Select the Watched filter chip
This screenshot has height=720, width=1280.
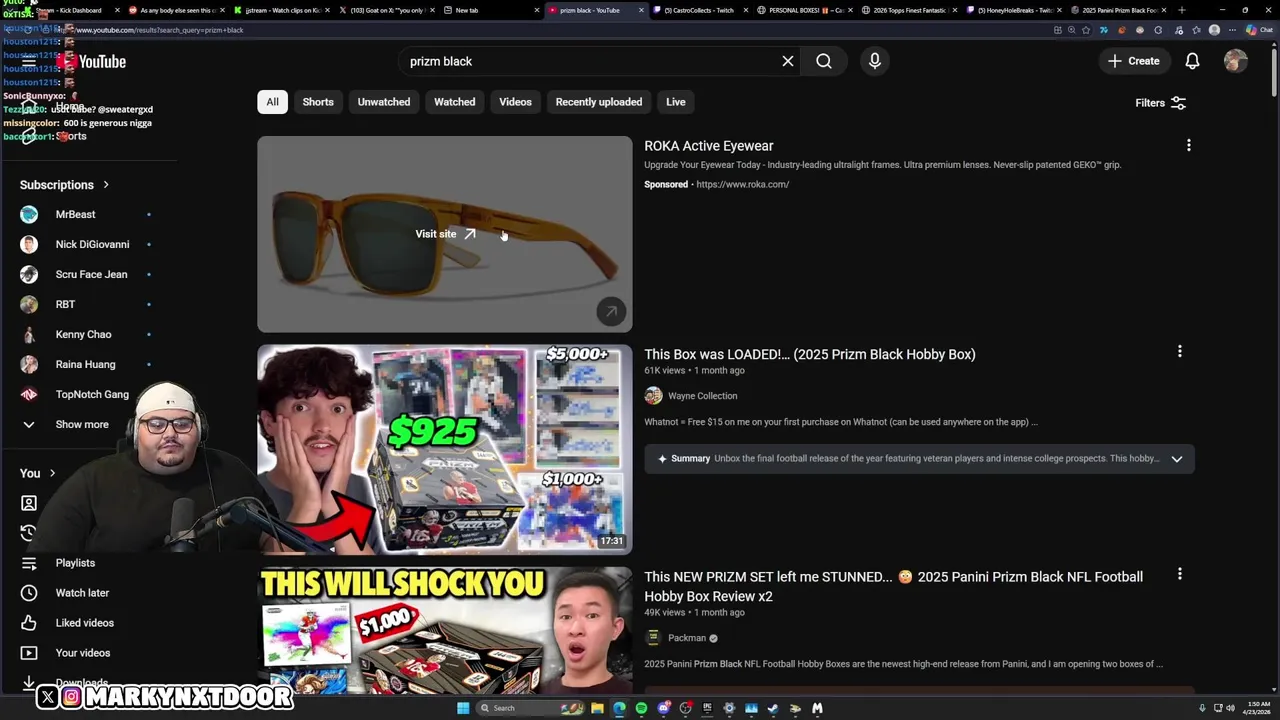click(x=455, y=102)
